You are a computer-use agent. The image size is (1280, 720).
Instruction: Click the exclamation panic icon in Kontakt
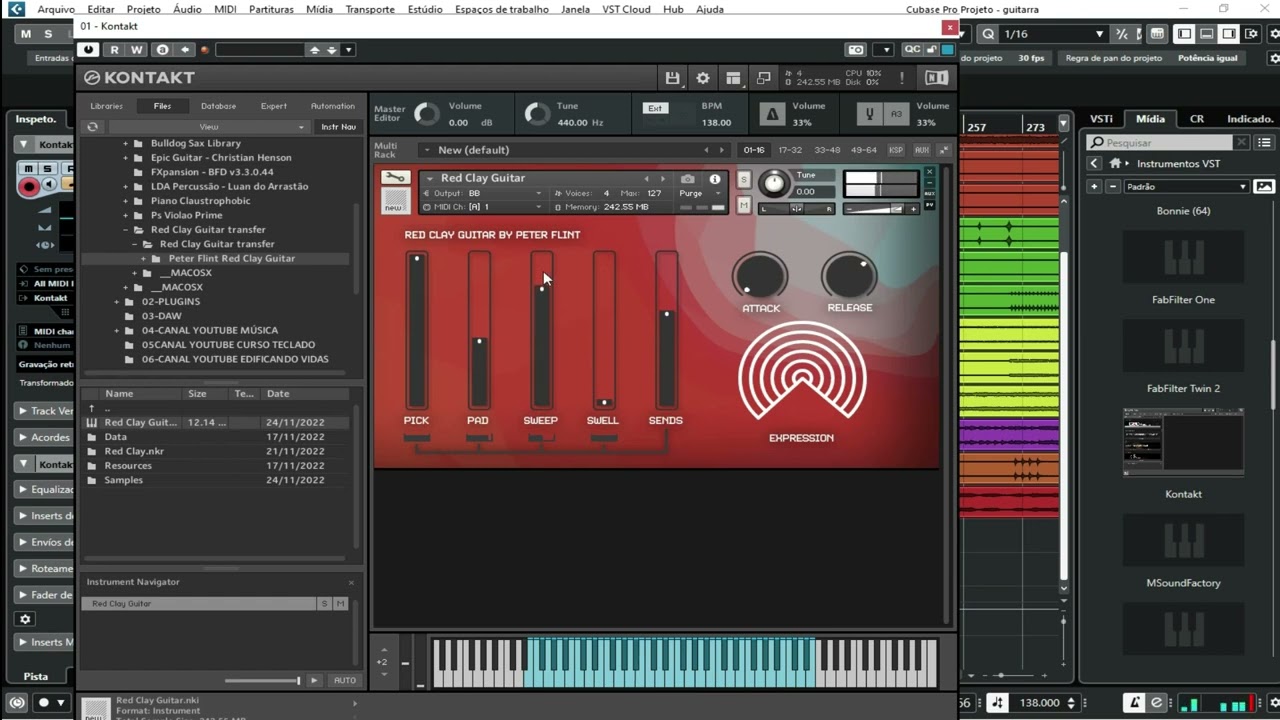point(902,78)
